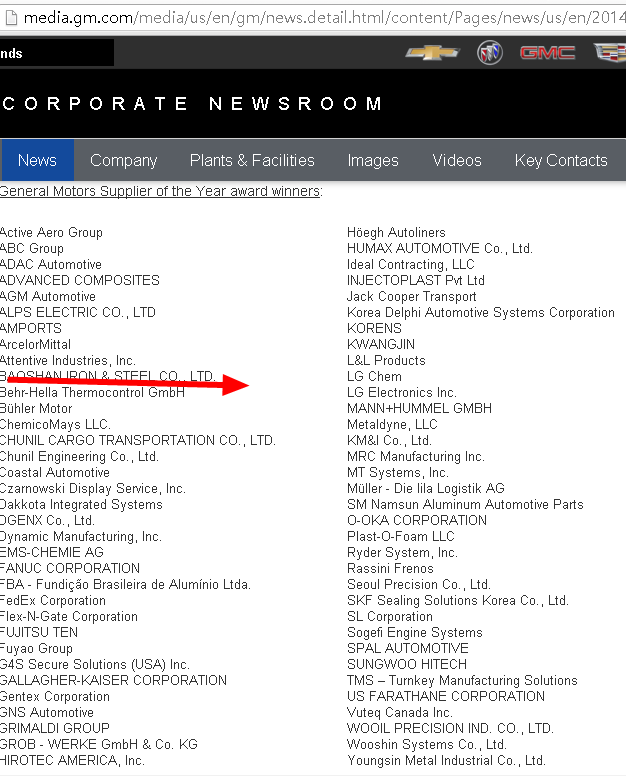Go to Plants & Facilities tab
Viewport: 626px width, 776px height.
252,160
